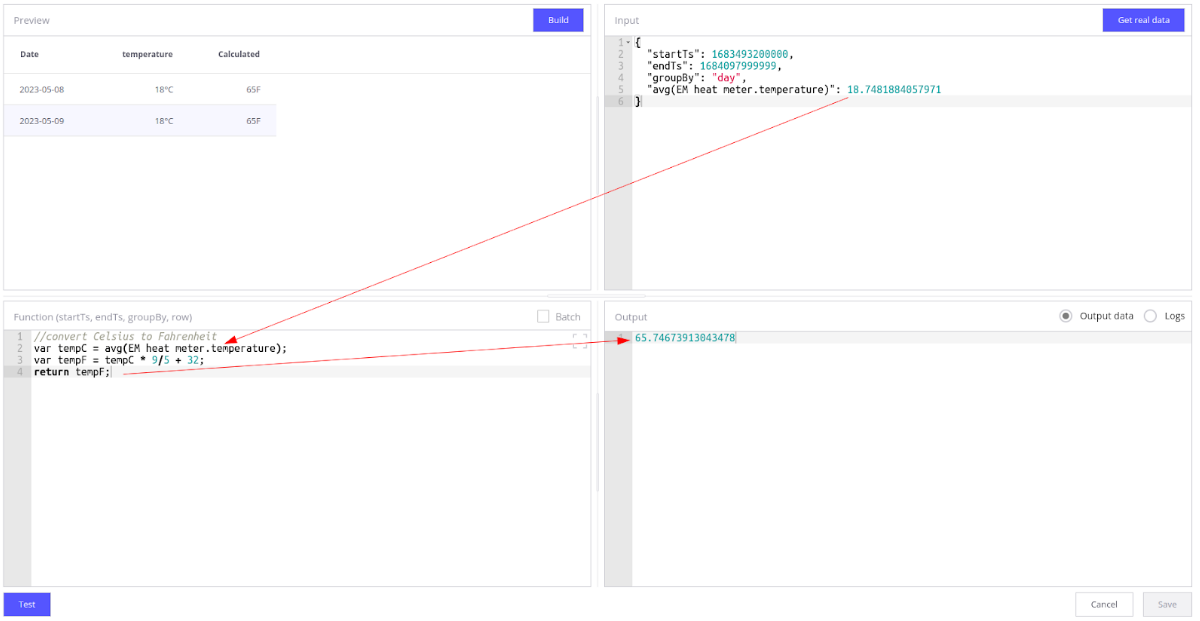
Task: Cancel the function editing dialog
Action: point(1103,604)
